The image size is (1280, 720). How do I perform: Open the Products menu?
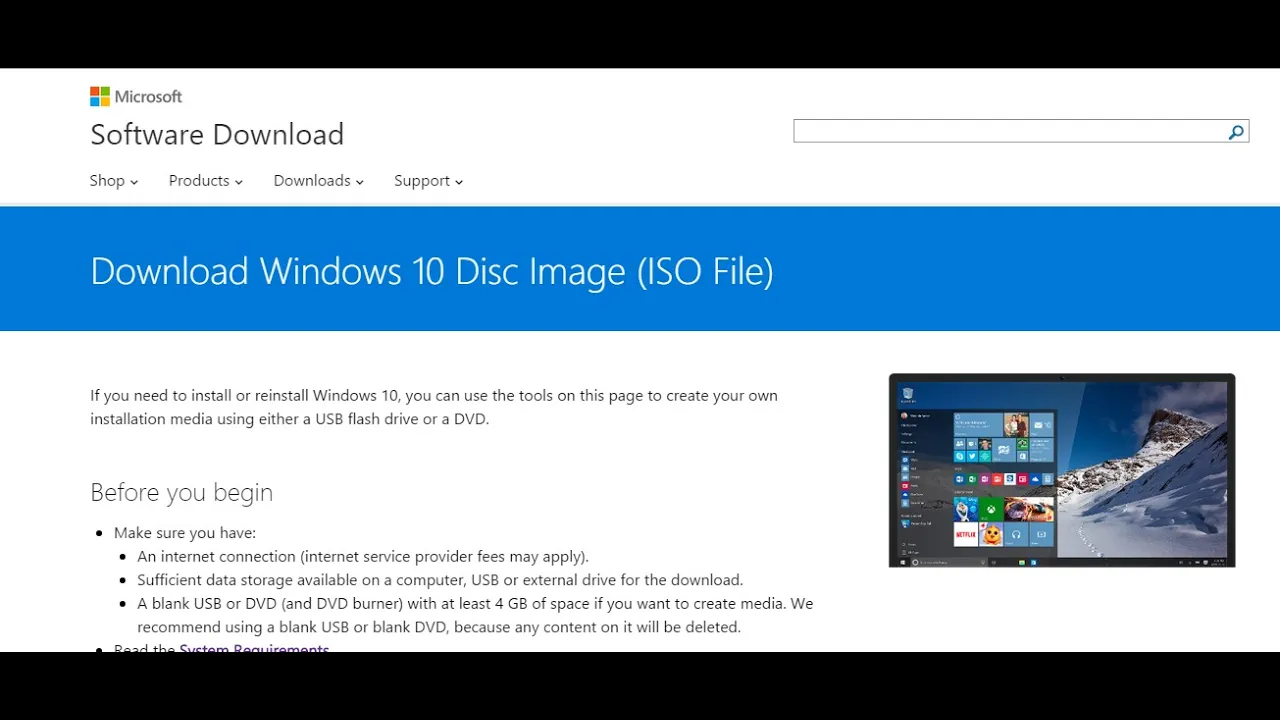206,181
